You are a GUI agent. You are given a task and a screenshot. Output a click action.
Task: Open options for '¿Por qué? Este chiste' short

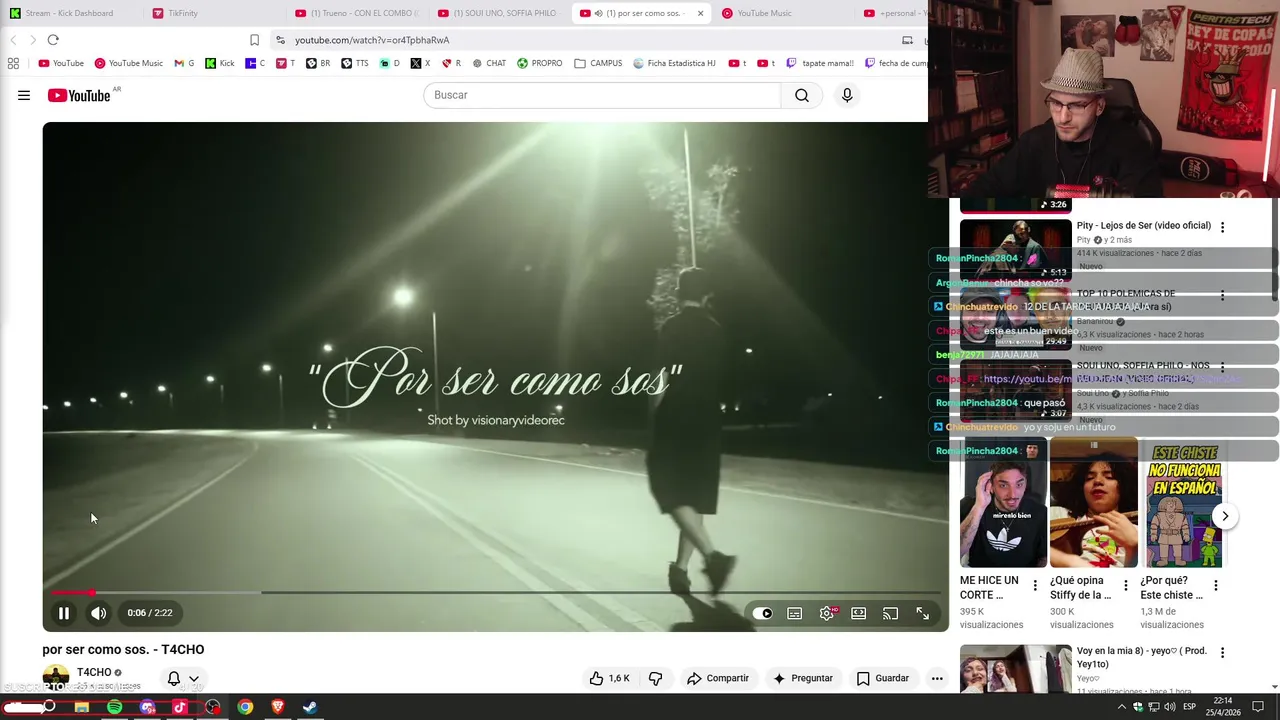[1216, 585]
